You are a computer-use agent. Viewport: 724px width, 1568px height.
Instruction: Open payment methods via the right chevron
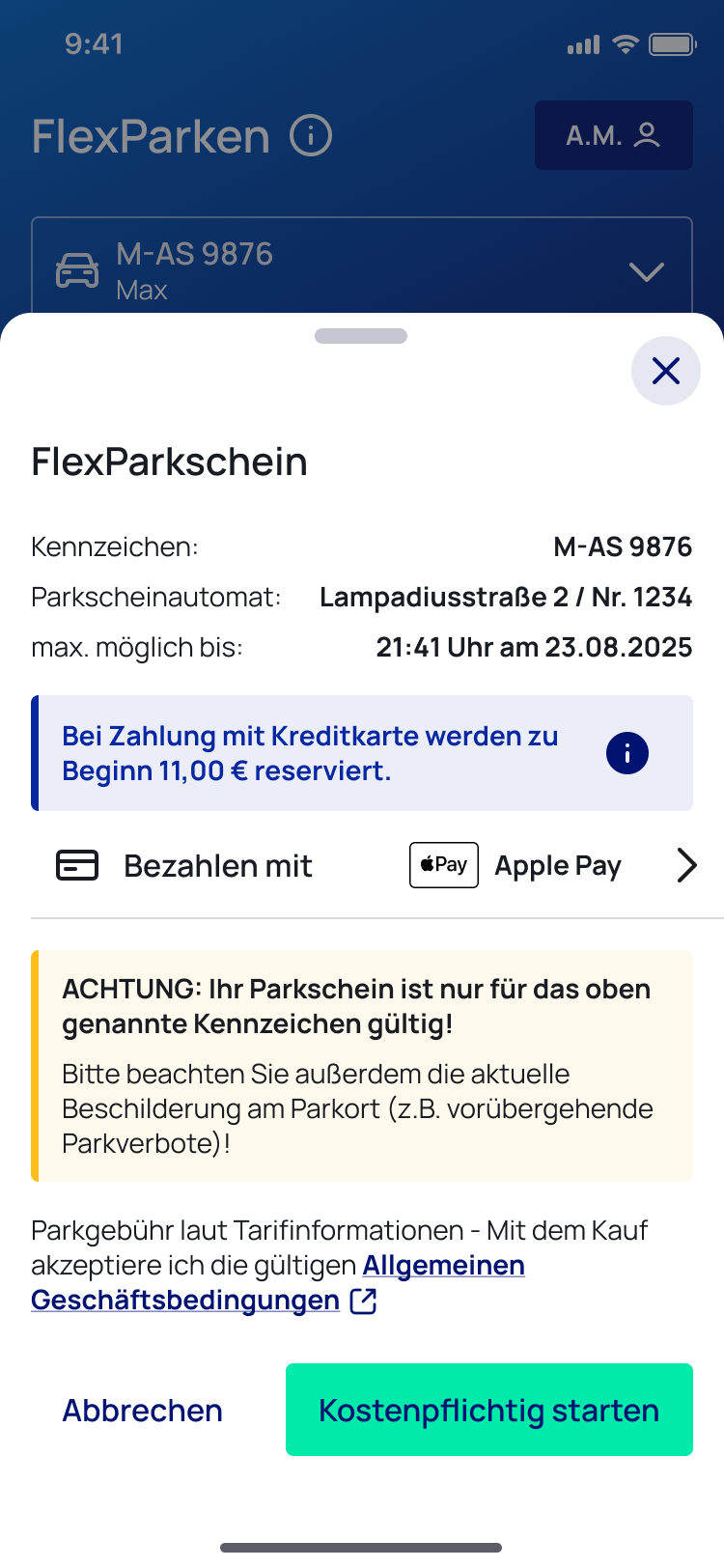(686, 865)
